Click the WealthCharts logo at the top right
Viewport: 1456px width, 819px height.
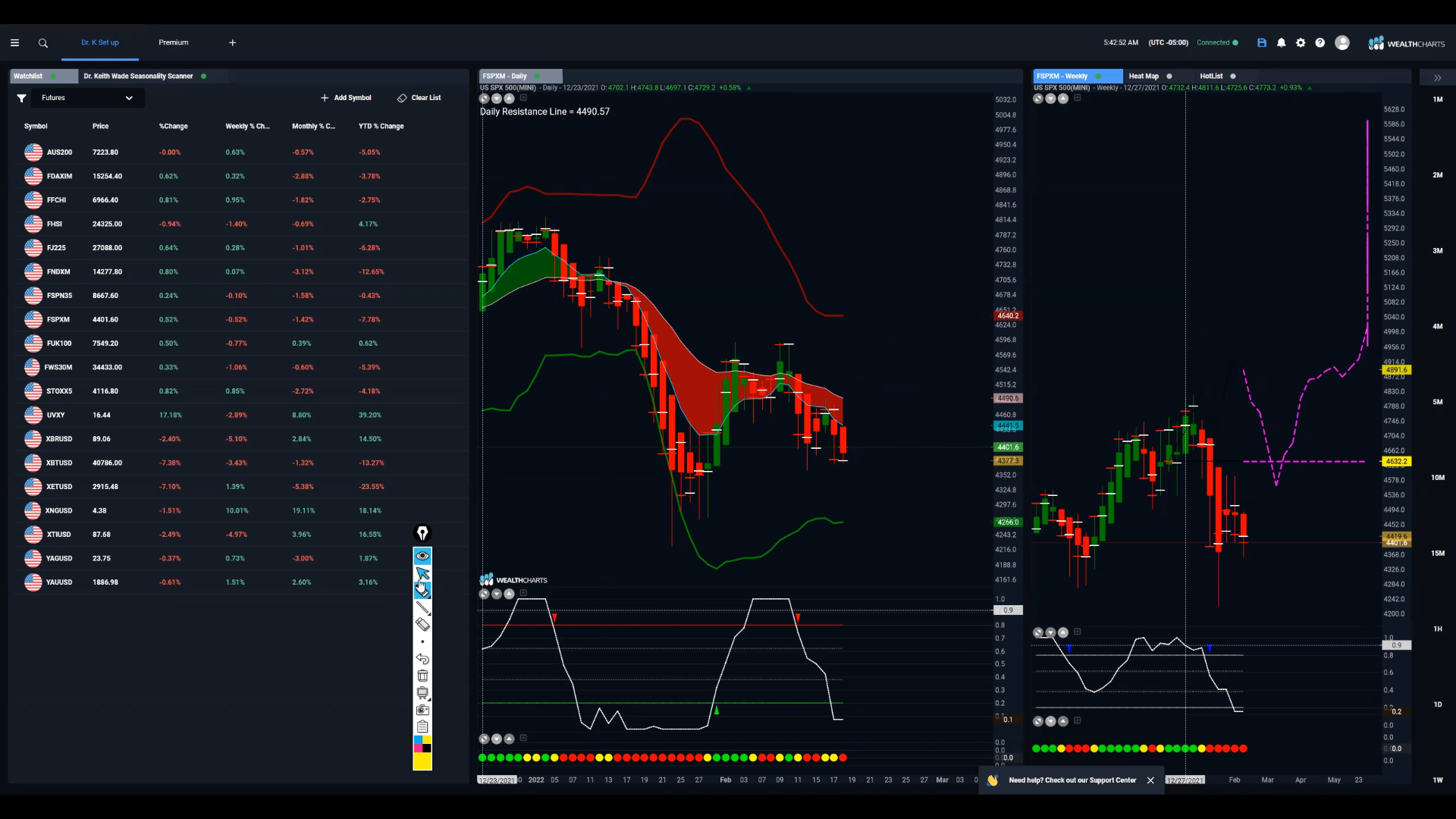point(1407,43)
